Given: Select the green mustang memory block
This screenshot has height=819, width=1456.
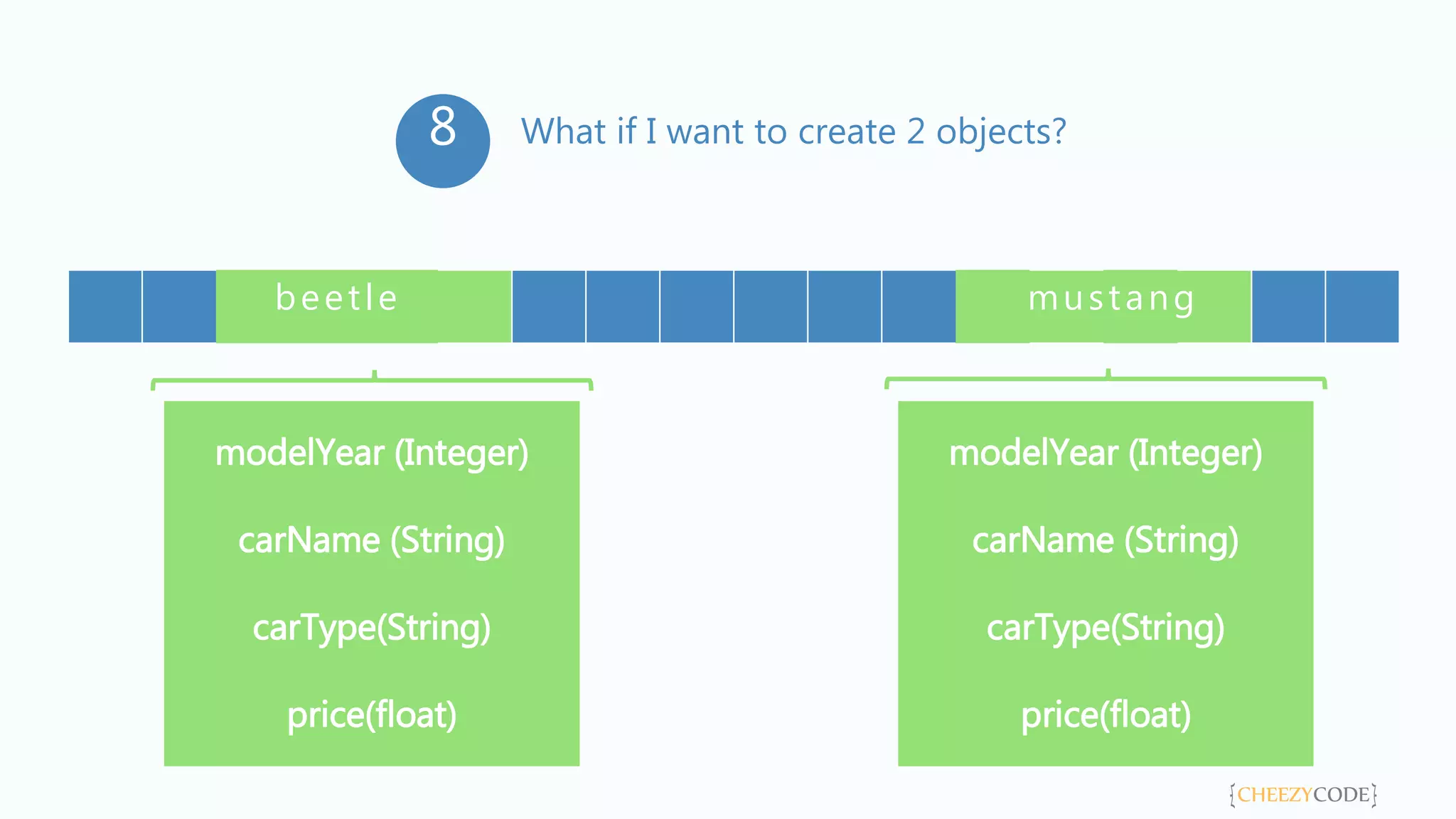Looking at the screenshot, I should pyautogui.click(x=1103, y=306).
